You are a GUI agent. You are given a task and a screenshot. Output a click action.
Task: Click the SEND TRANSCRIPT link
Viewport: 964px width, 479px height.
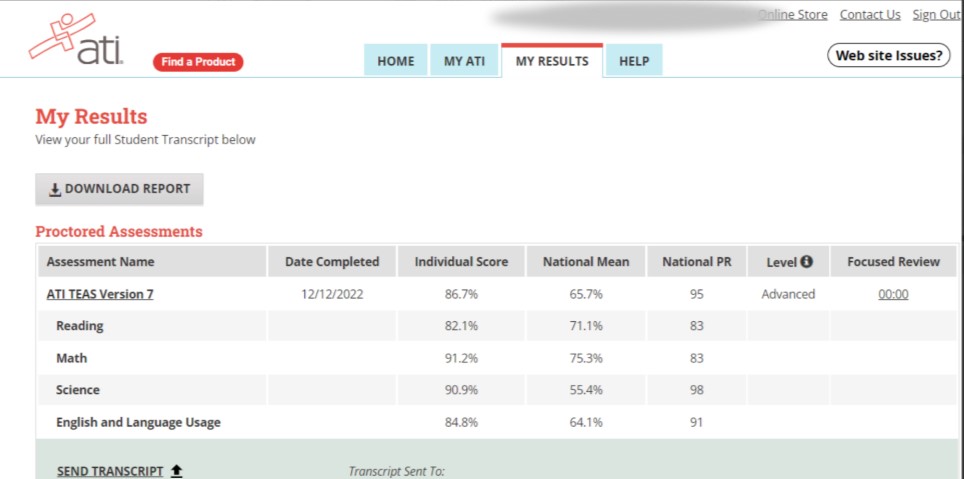point(110,471)
